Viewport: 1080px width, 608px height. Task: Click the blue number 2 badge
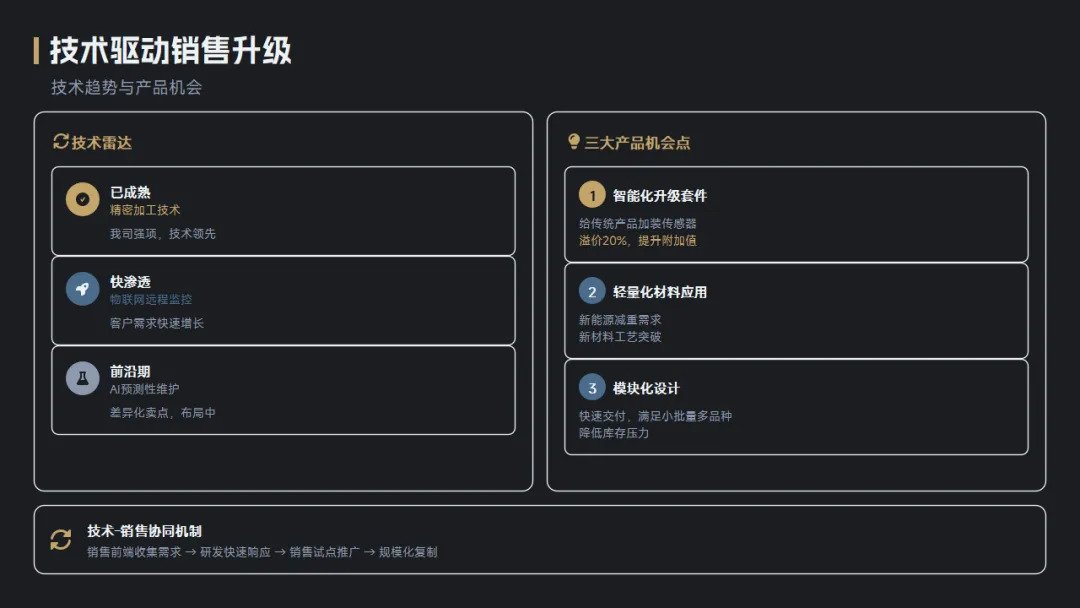tap(592, 291)
